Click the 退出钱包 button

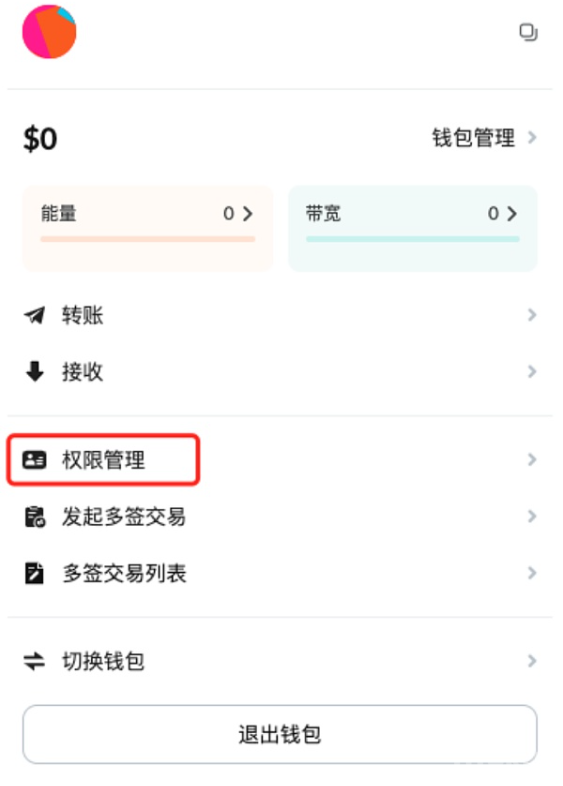(x=280, y=734)
